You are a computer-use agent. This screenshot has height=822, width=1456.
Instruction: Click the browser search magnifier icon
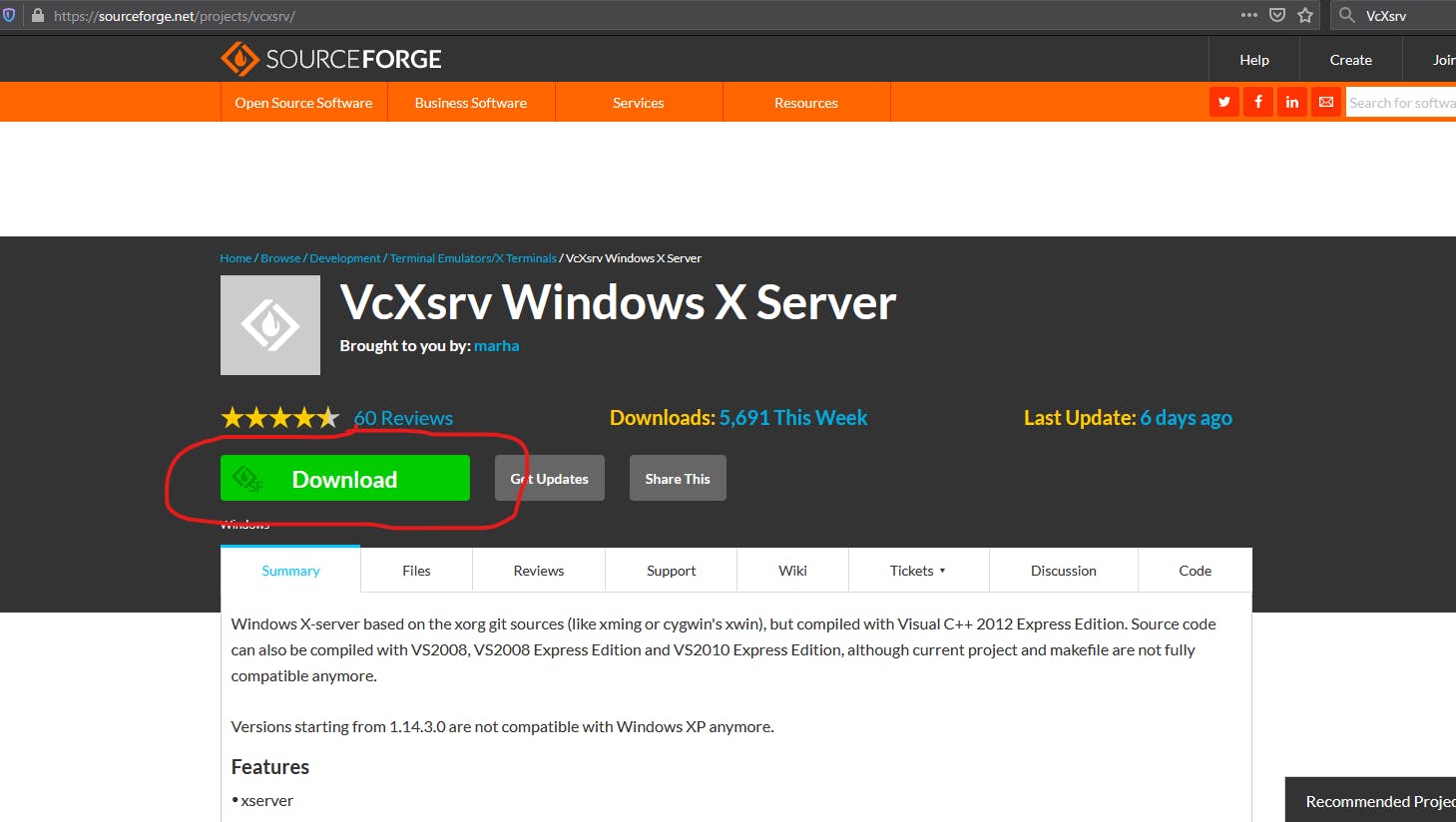click(1347, 15)
